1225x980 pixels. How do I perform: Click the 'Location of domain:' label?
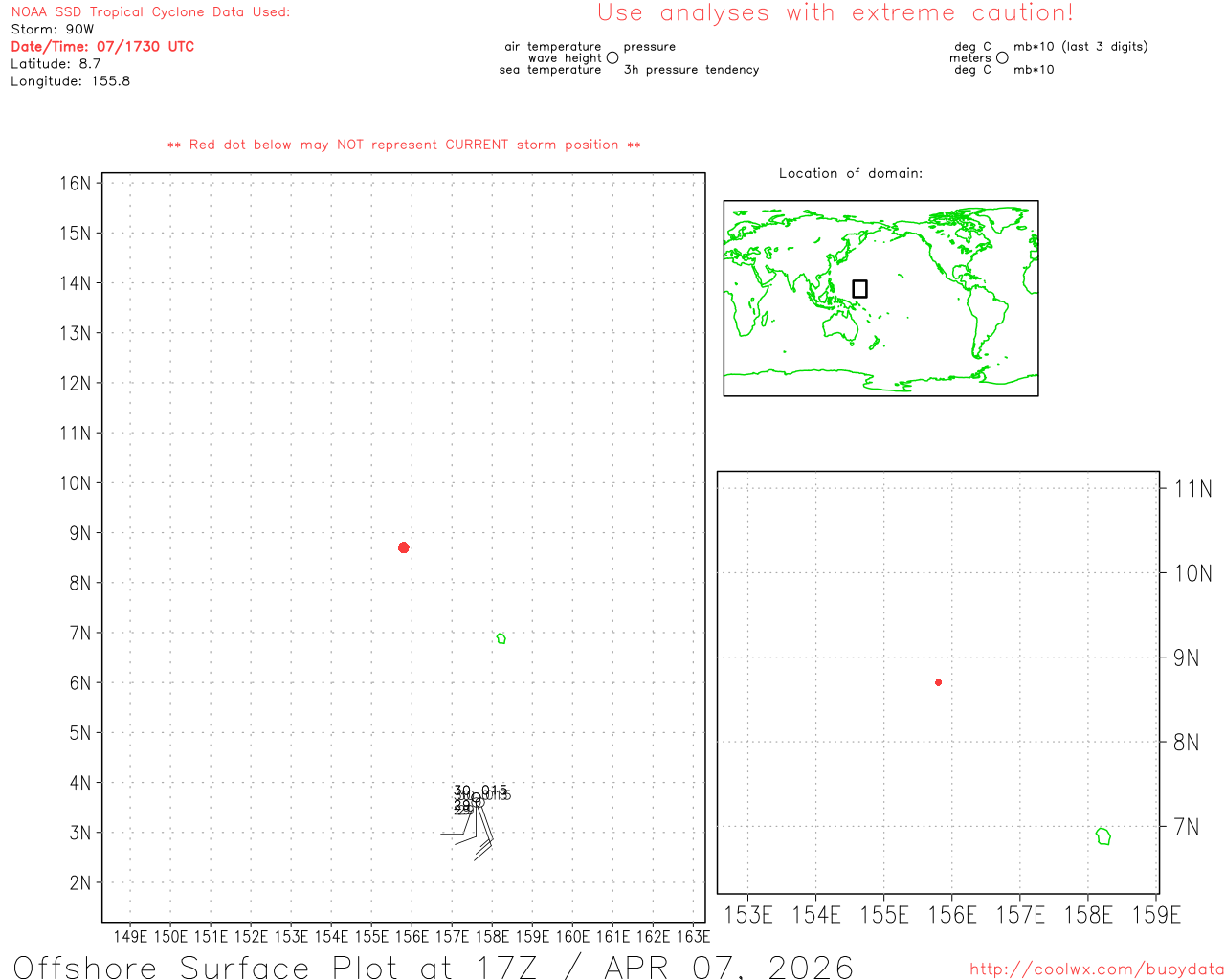pyautogui.click(x=851, y=173)
